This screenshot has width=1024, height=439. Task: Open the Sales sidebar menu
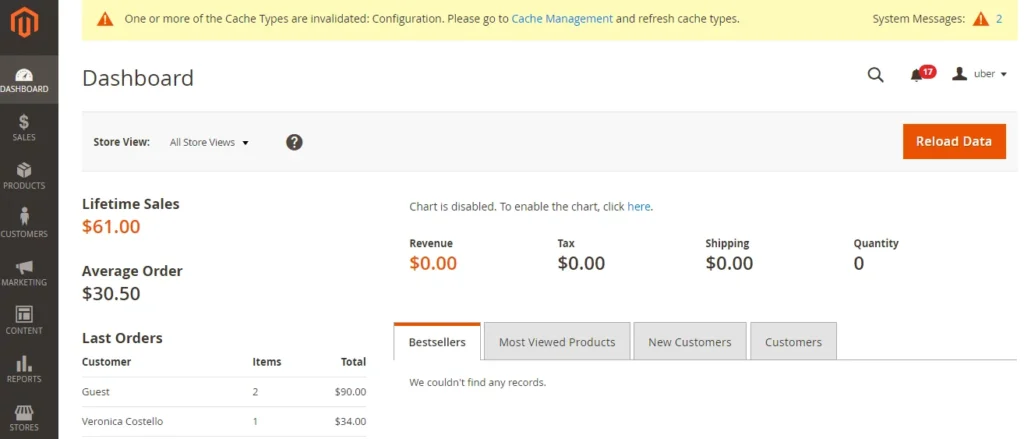point(25,128)
